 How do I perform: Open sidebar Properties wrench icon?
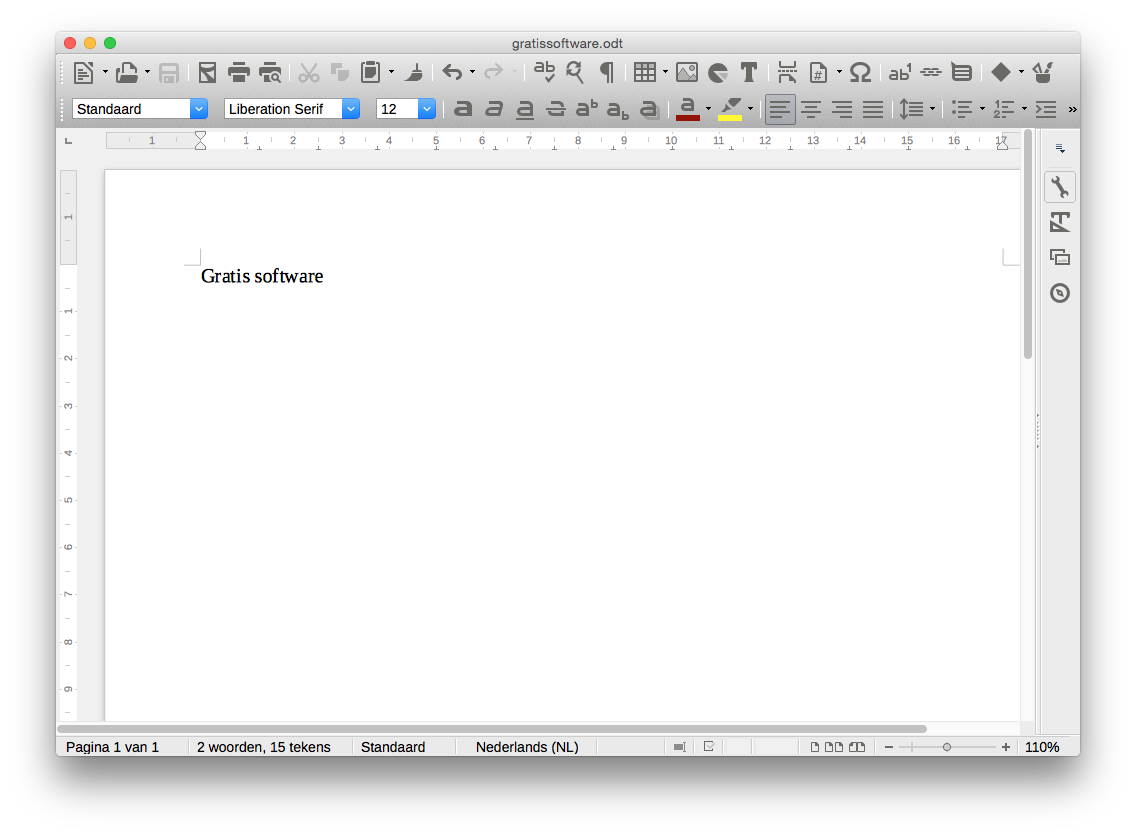(x=1060, y=187)
